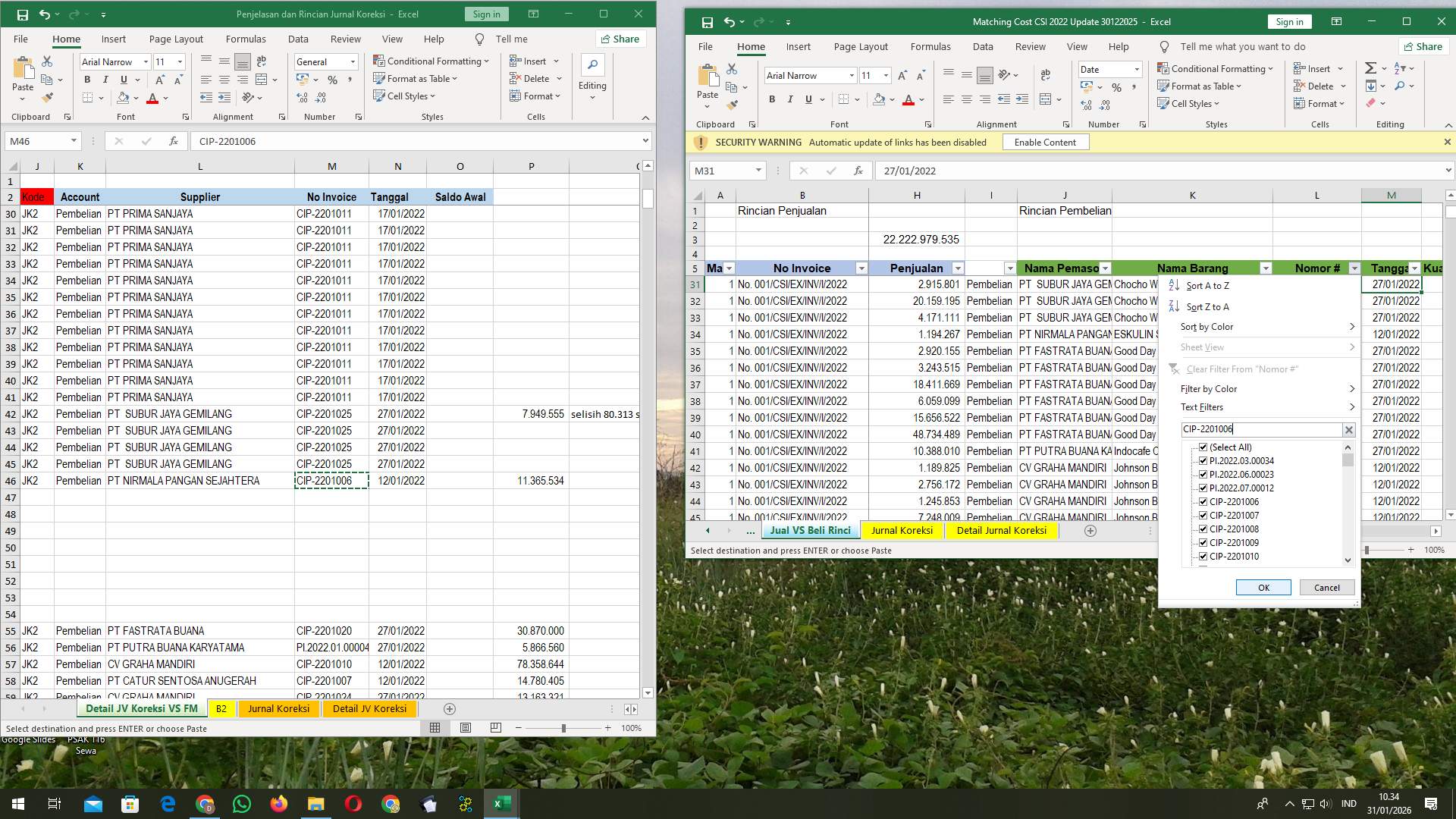Click the AutoSum icon in Editing group

[x=1371, y=67]
